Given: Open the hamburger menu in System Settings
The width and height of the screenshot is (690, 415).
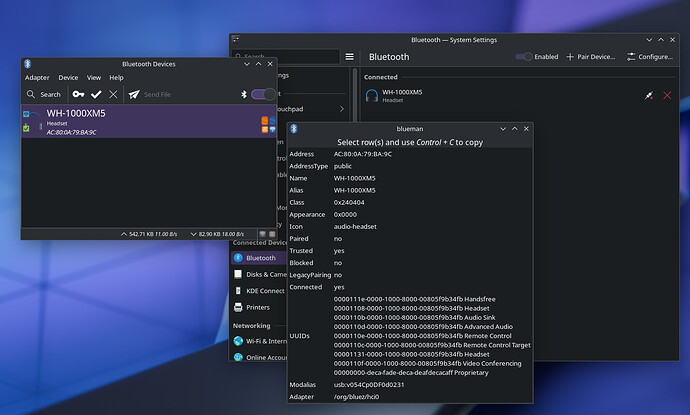Looking at the screenshot, I should (349, 57).
